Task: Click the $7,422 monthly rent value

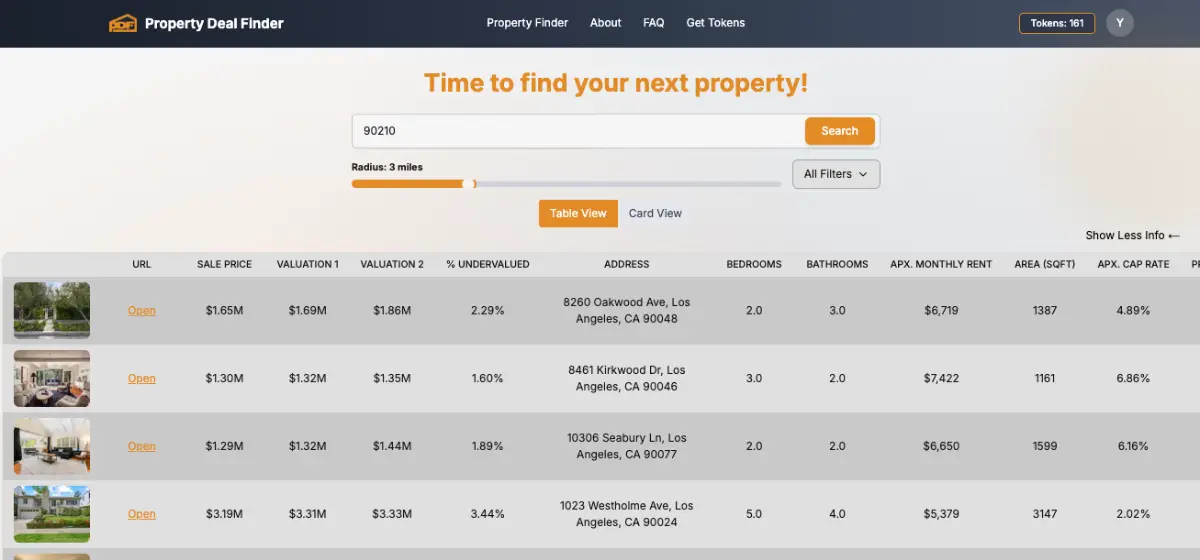Action: (941, 379)
